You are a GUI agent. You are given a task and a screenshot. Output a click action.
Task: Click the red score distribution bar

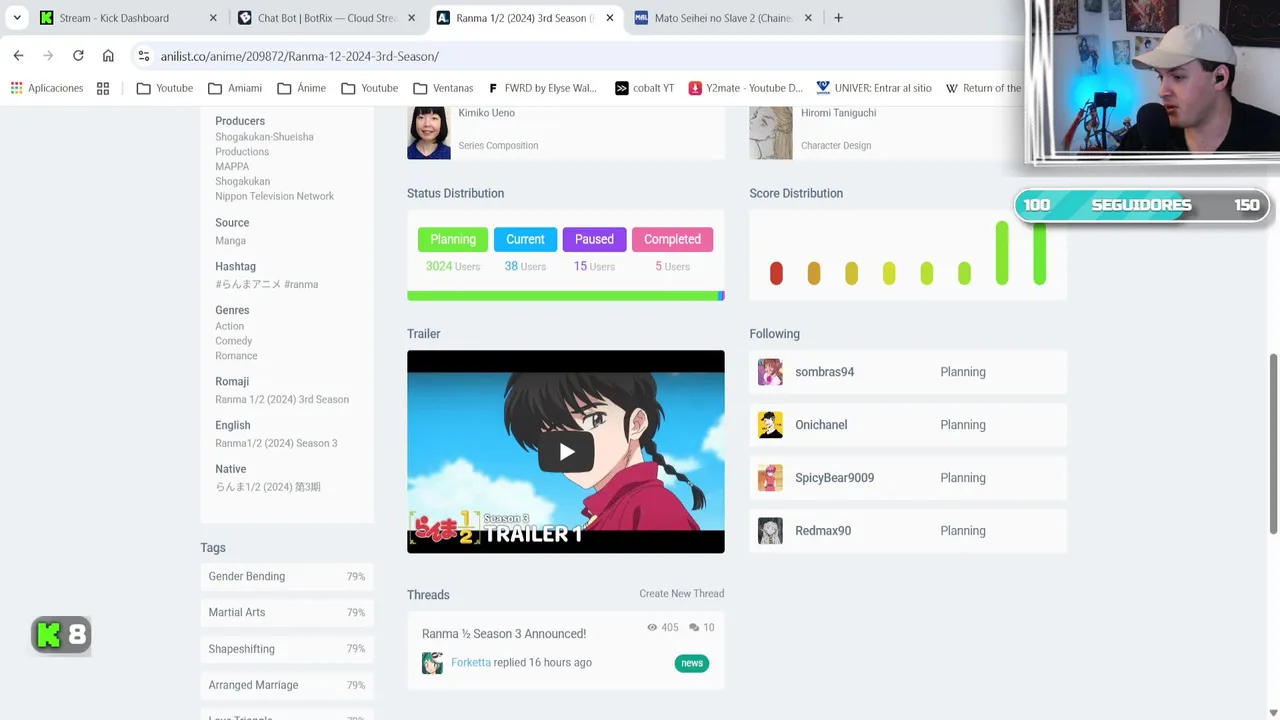pos(776,273)
